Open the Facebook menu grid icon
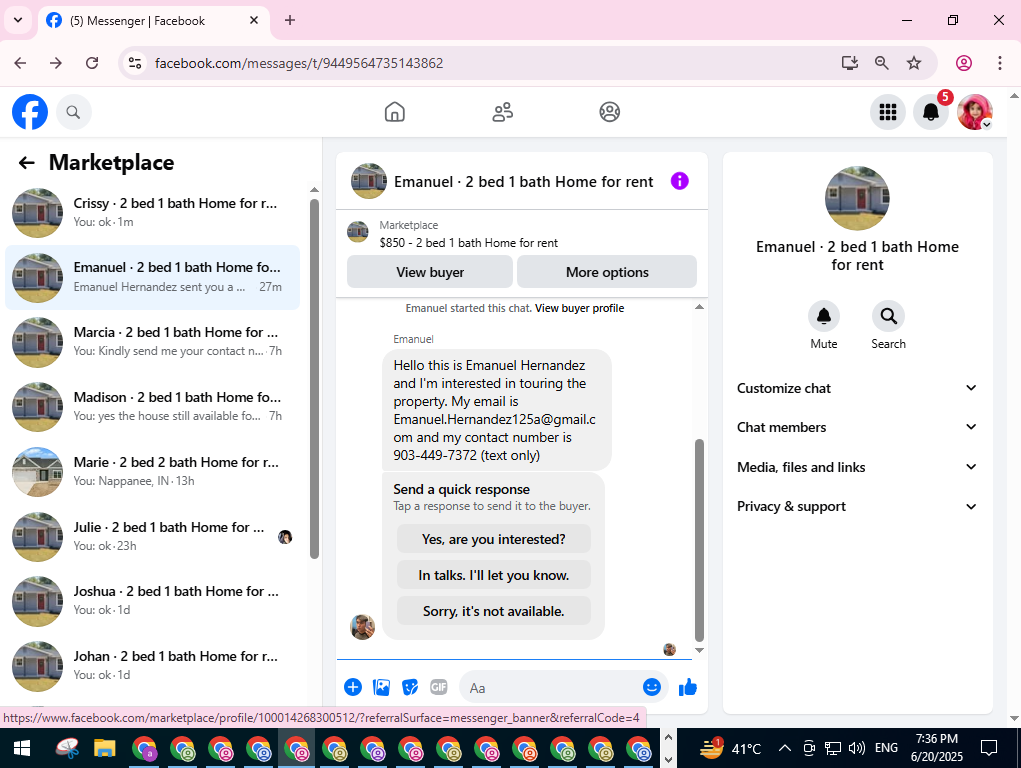Image resolution: width=1021 pixels, height=768 pixels. point(888,112)
